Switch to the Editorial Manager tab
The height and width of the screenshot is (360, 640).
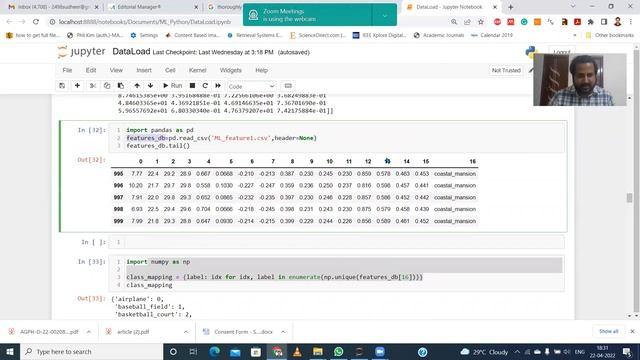(x=153, y=7)
